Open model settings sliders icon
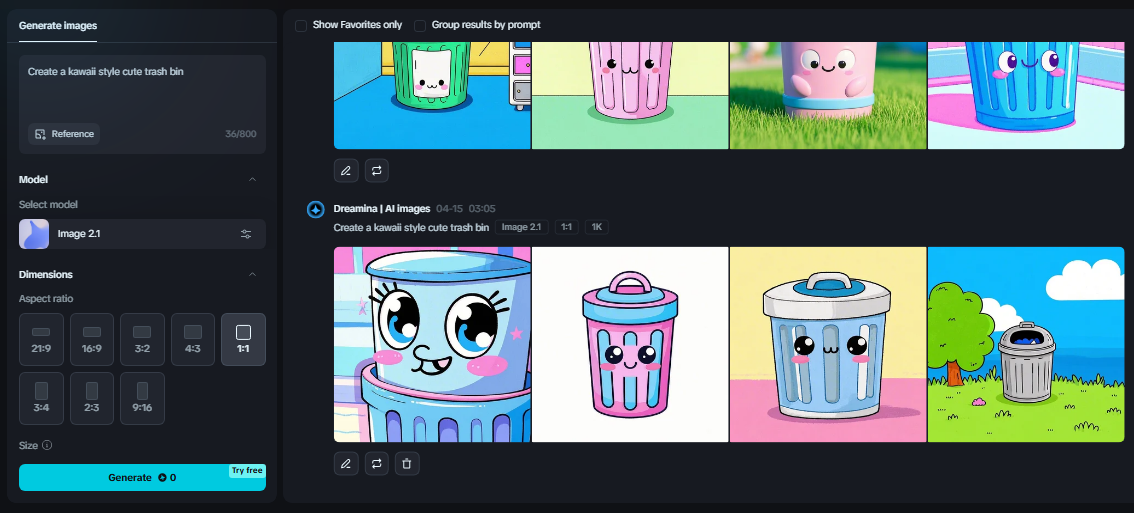 point(246,234)
